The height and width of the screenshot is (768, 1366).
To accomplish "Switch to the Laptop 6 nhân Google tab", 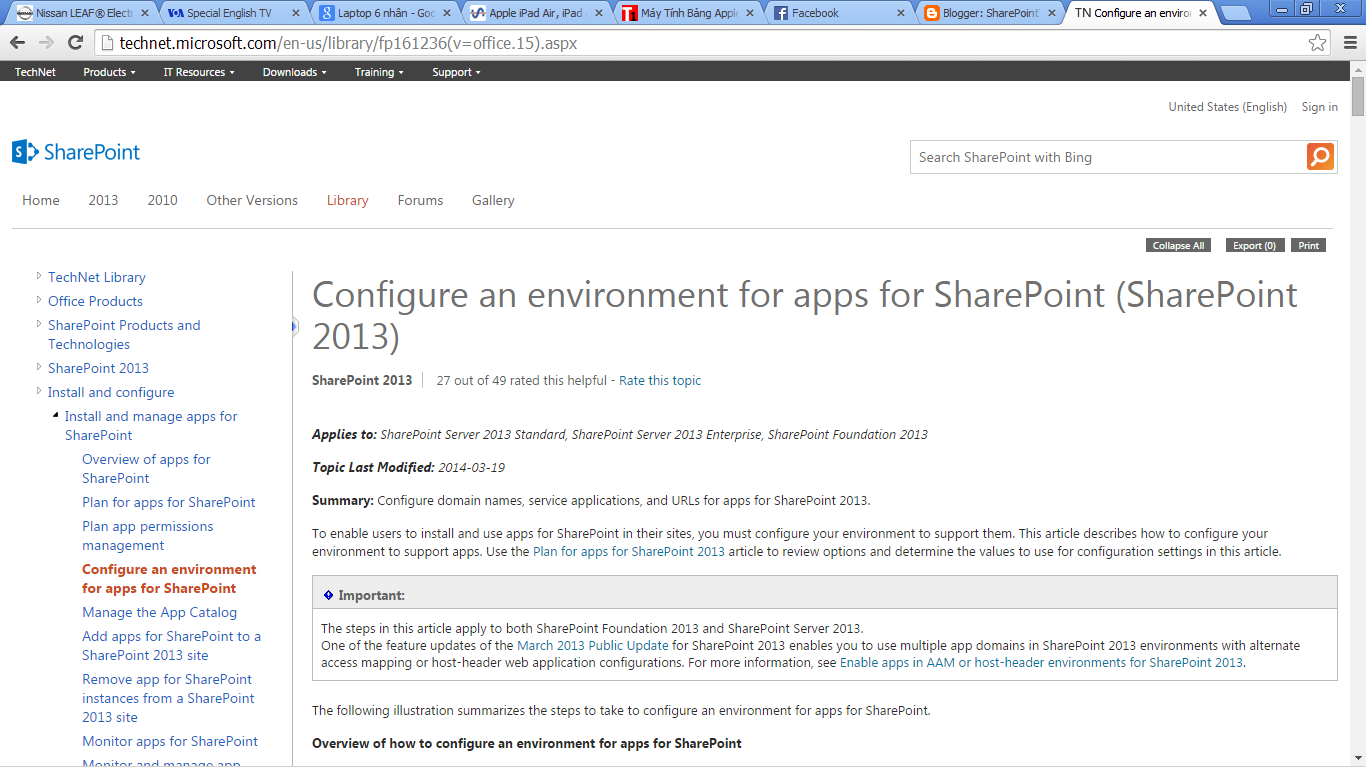I will pyautogui.click(x=386, y=13).
